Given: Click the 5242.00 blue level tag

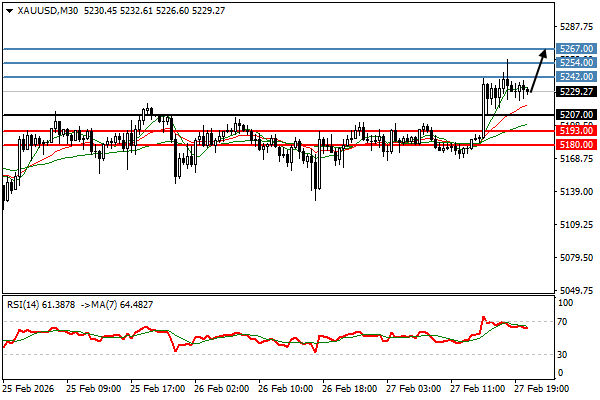Looking at the screenshot, I should pyautogui.click(x=574, y=77).
